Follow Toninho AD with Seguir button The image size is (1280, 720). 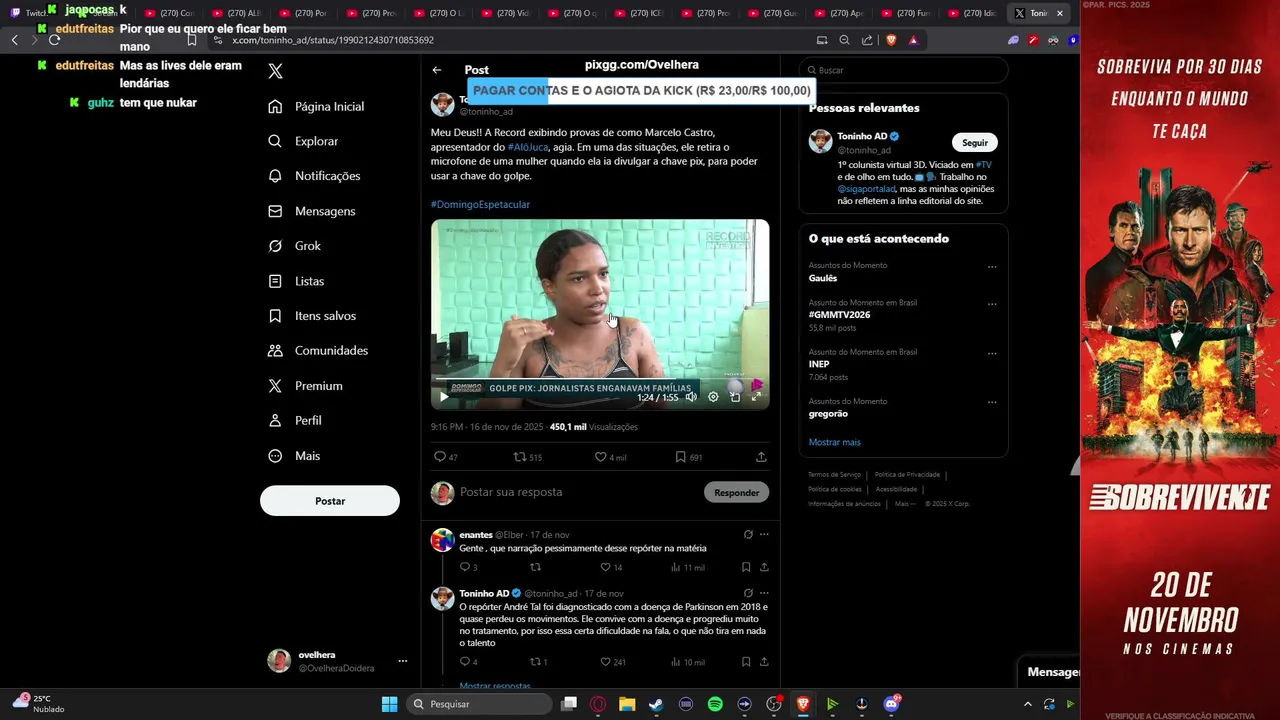[x=975, y=142]
